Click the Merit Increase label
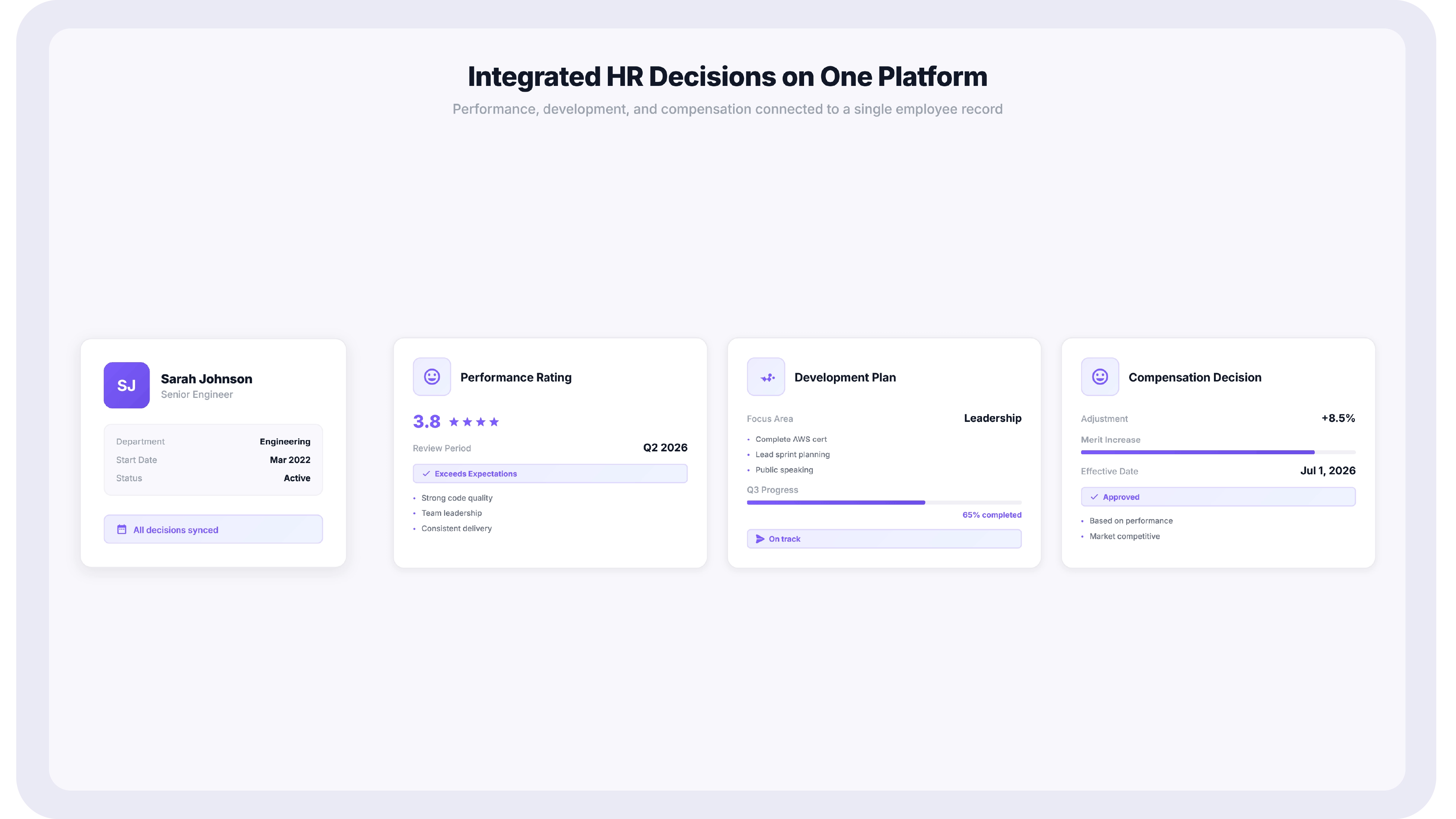1456x819 pixels. click(1111, 440)
